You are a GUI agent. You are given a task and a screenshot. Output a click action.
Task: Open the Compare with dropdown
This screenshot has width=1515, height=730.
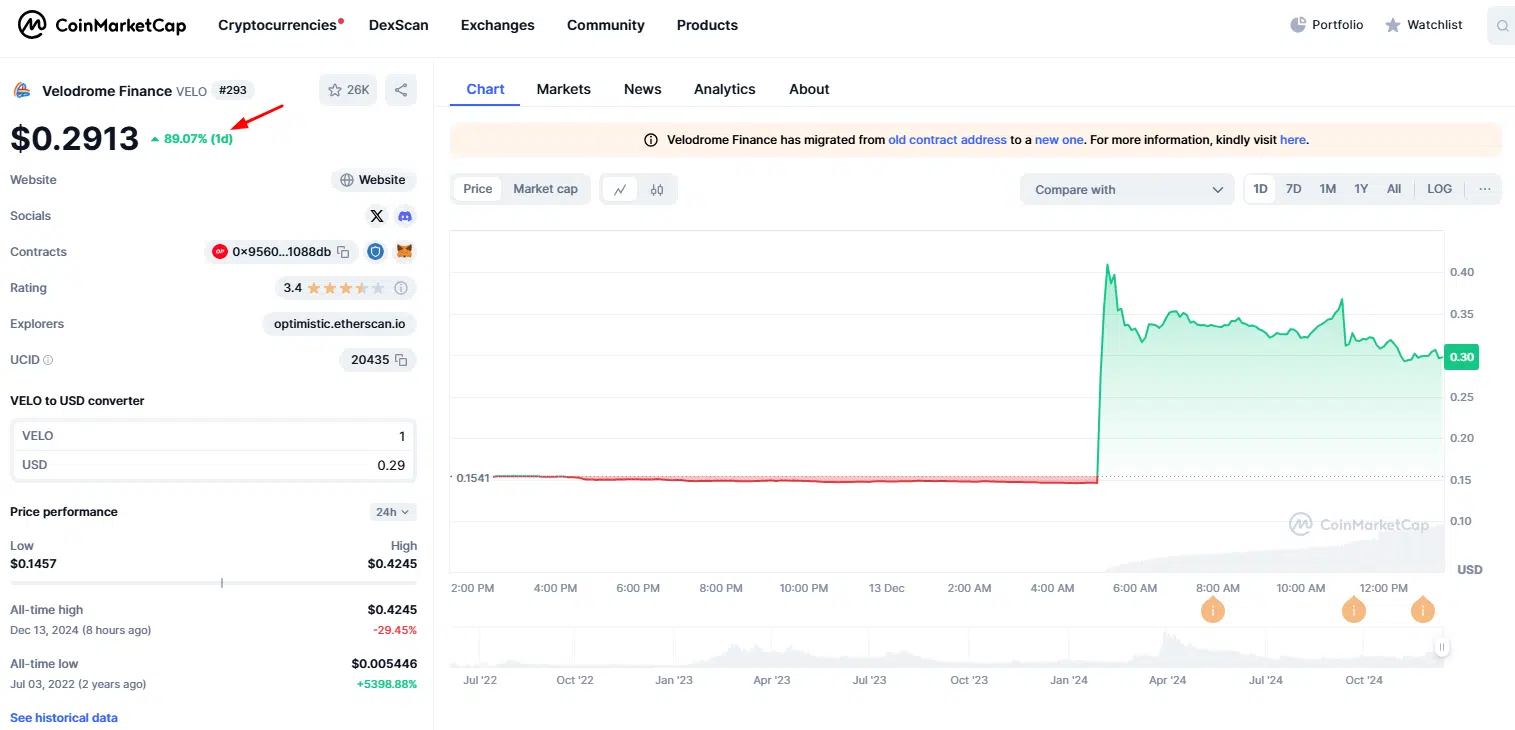click(x=1128, y=189)
